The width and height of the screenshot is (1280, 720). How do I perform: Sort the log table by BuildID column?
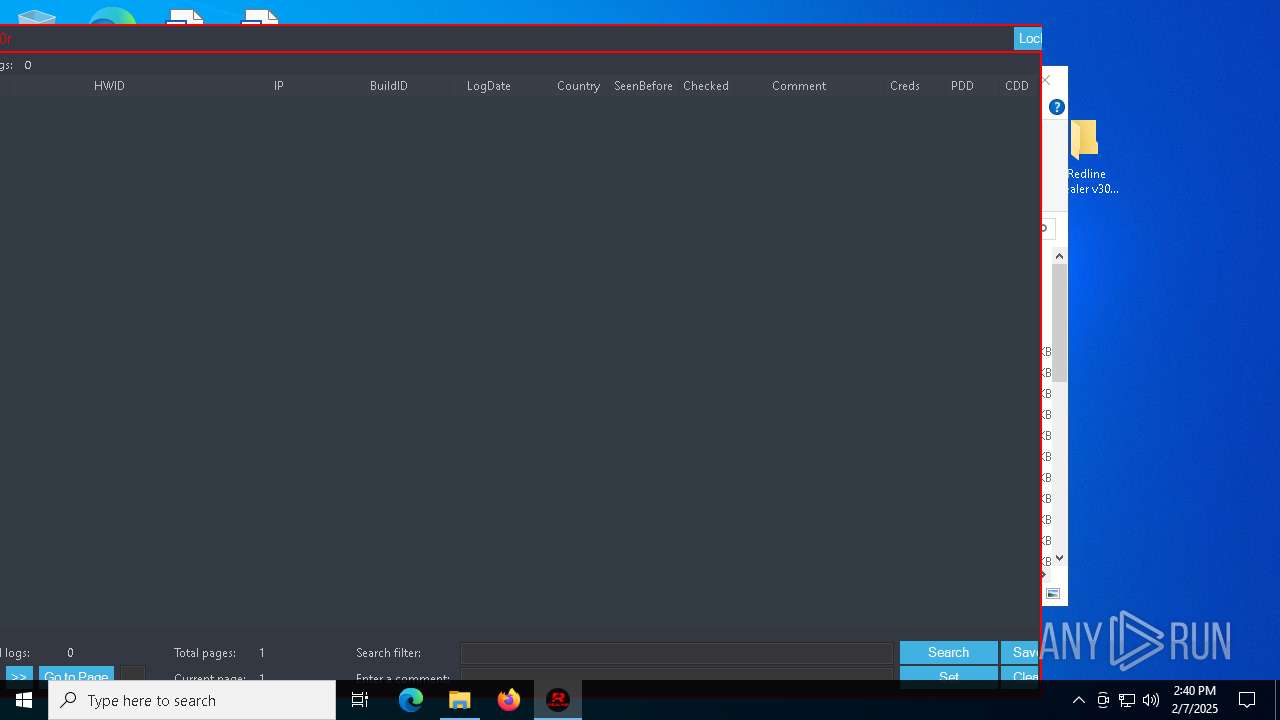(x=389, y=86)
